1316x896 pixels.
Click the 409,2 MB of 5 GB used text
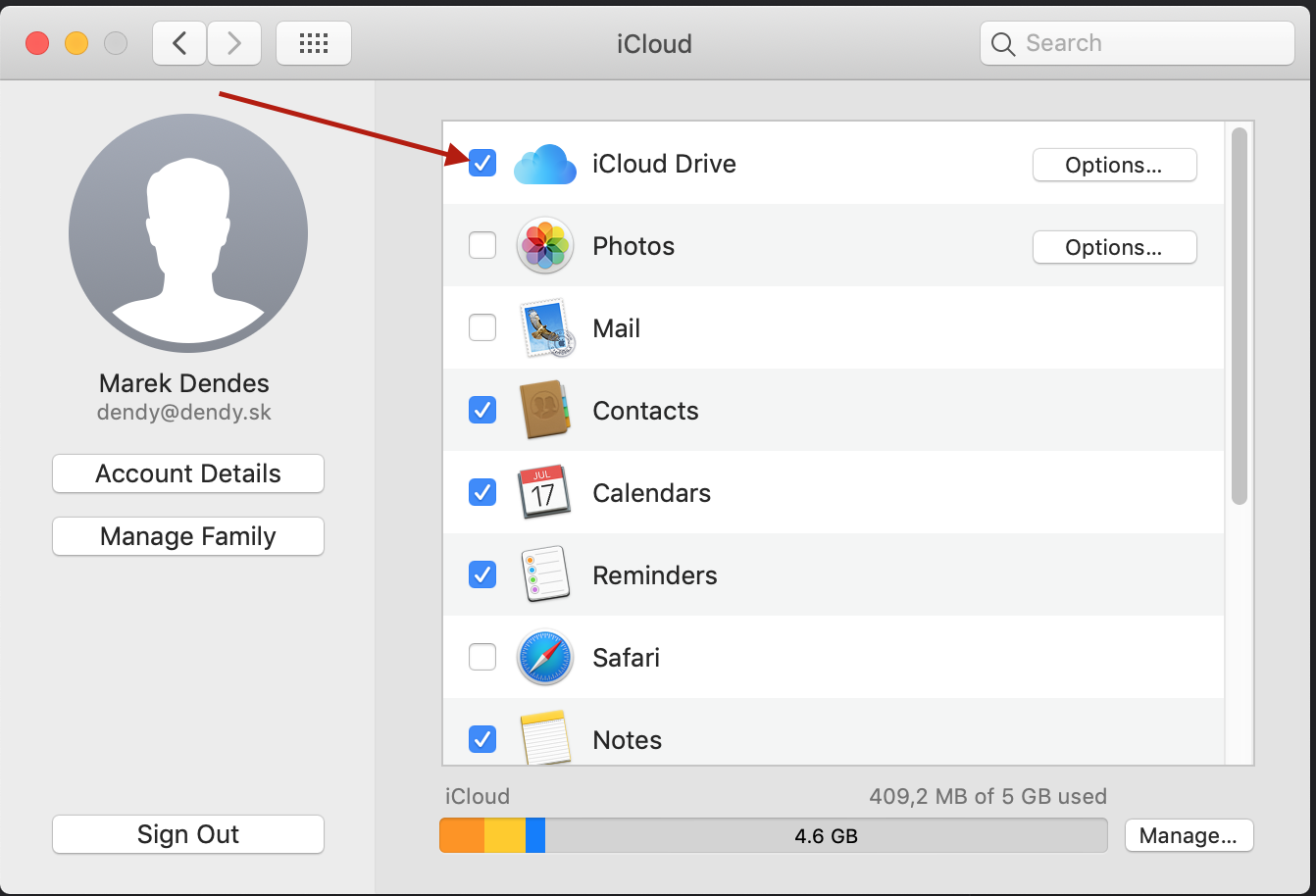[987, 796]
